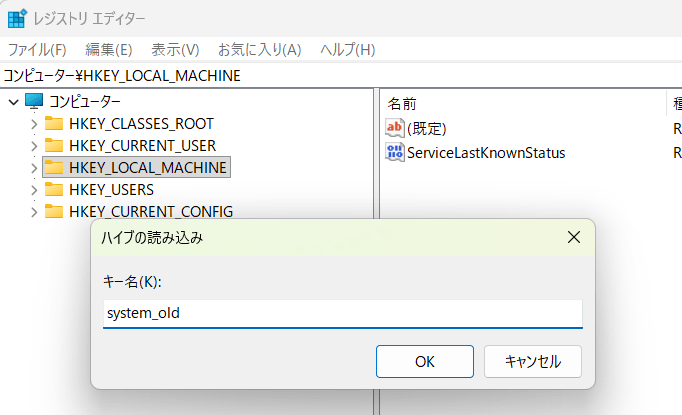Image resolution: width=682 pixels, height=415 pixels.
Task: Select the ServiceLastKnownStatus value name
Action: pos(486,153)
